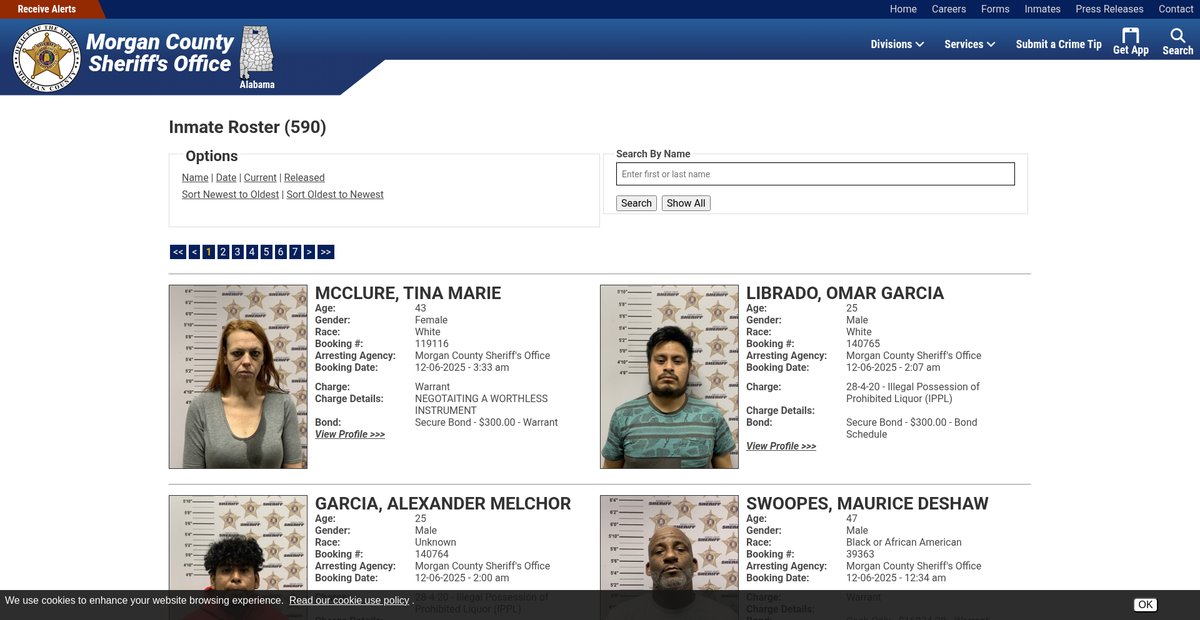The height and width of the screenshot is (620, 1200).
Task: Read our cookie use policy link
Action: click(x=349, y=600)
